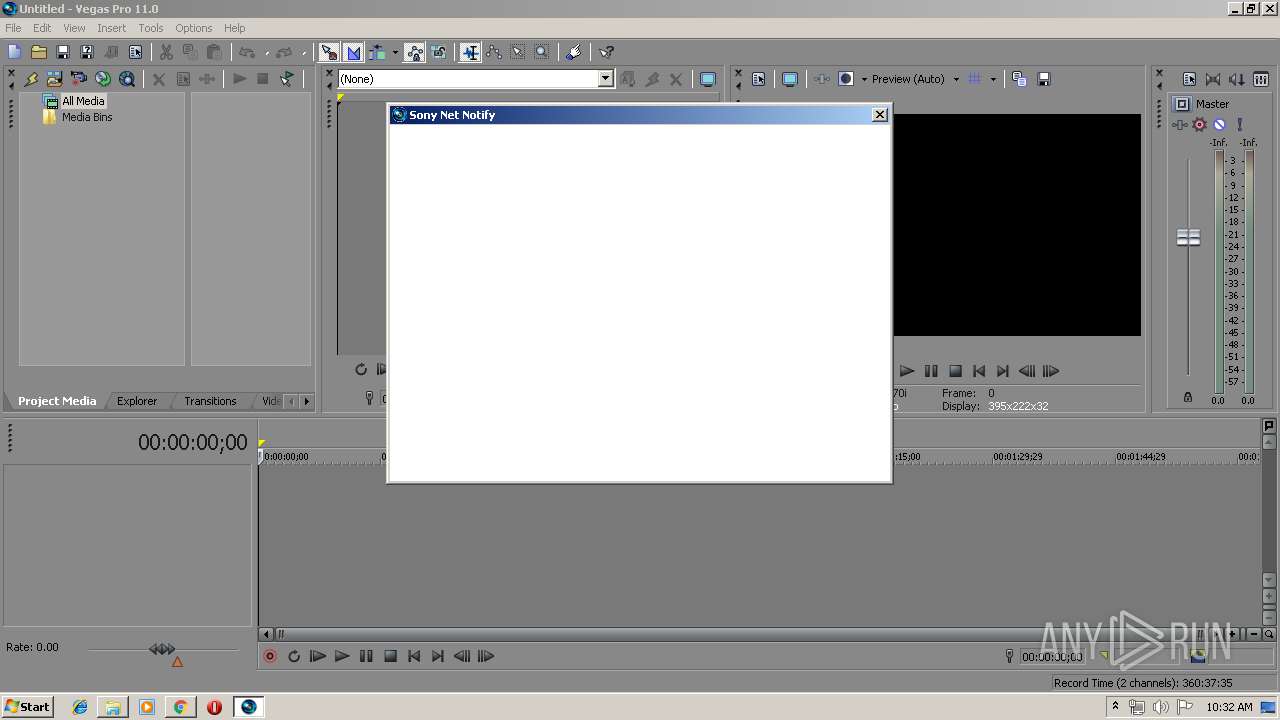This screenshot has height=720, width=1280.
Task: Toggle Downmix Output in Master Bus
Action: tap(1213, 79)
